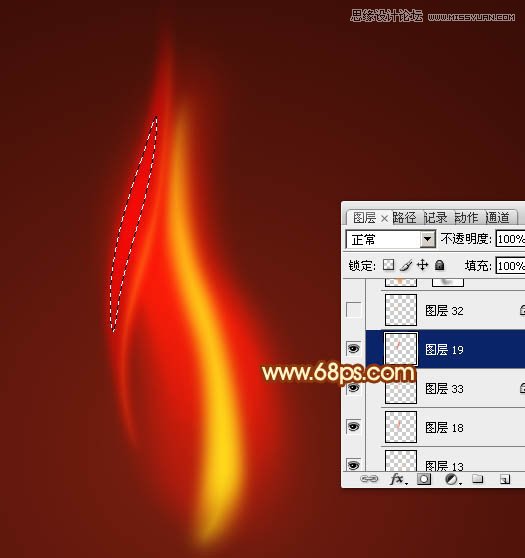Image resolution: width=525 pixels, height=558 pixels.
Task: Open the 动作 actions tab
Action: click(466, 217)
